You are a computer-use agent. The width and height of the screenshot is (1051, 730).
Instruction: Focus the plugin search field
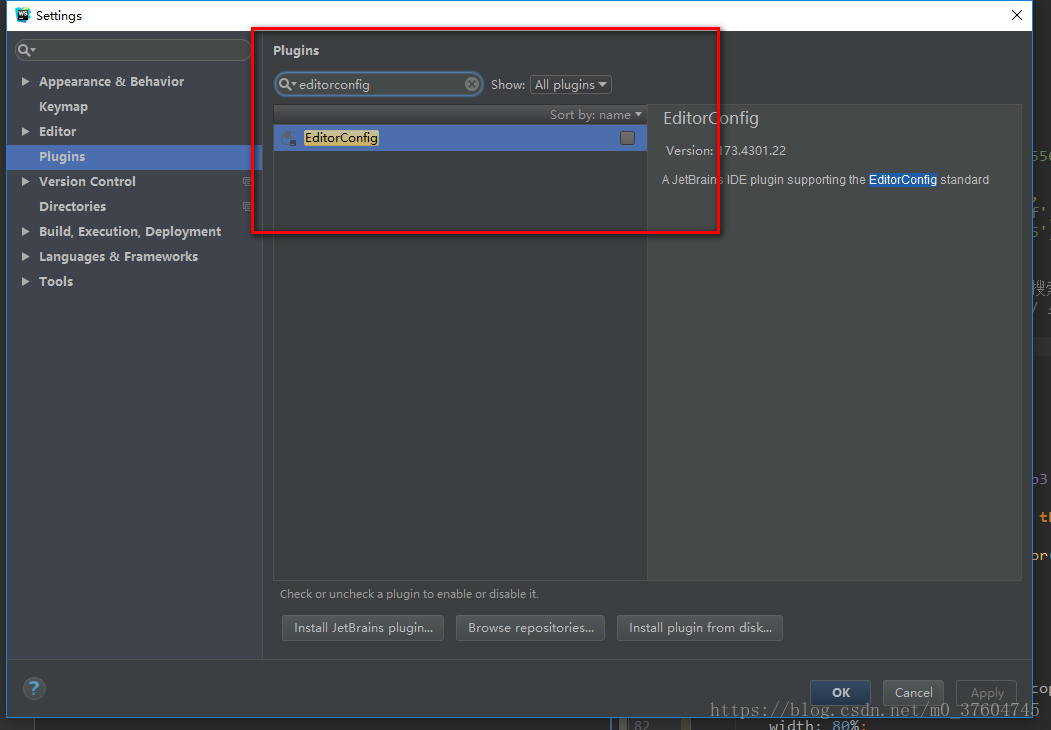tap(379, 84)
